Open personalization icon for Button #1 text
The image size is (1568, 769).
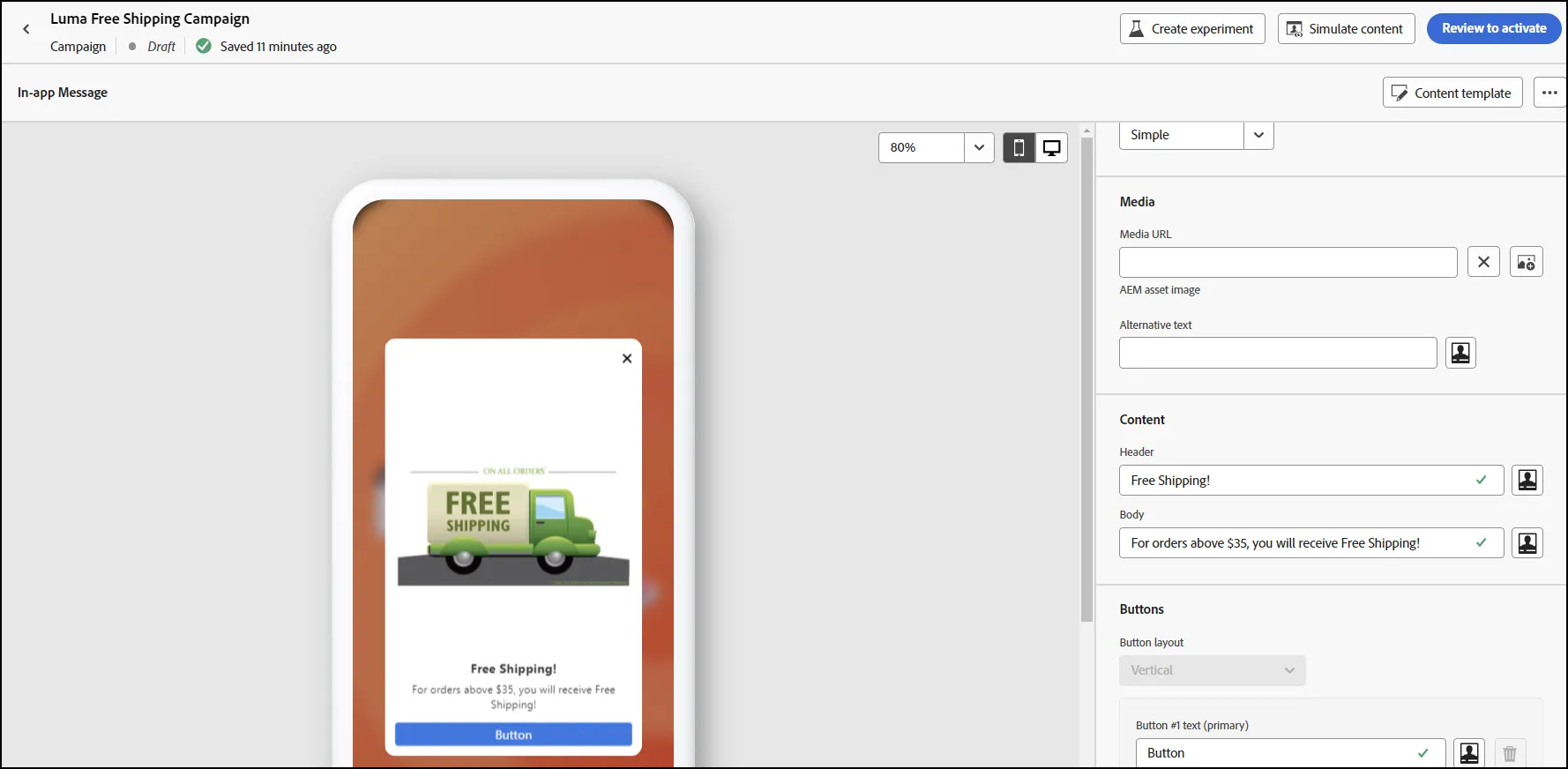pyautogui.click(x=1469, y=752)
